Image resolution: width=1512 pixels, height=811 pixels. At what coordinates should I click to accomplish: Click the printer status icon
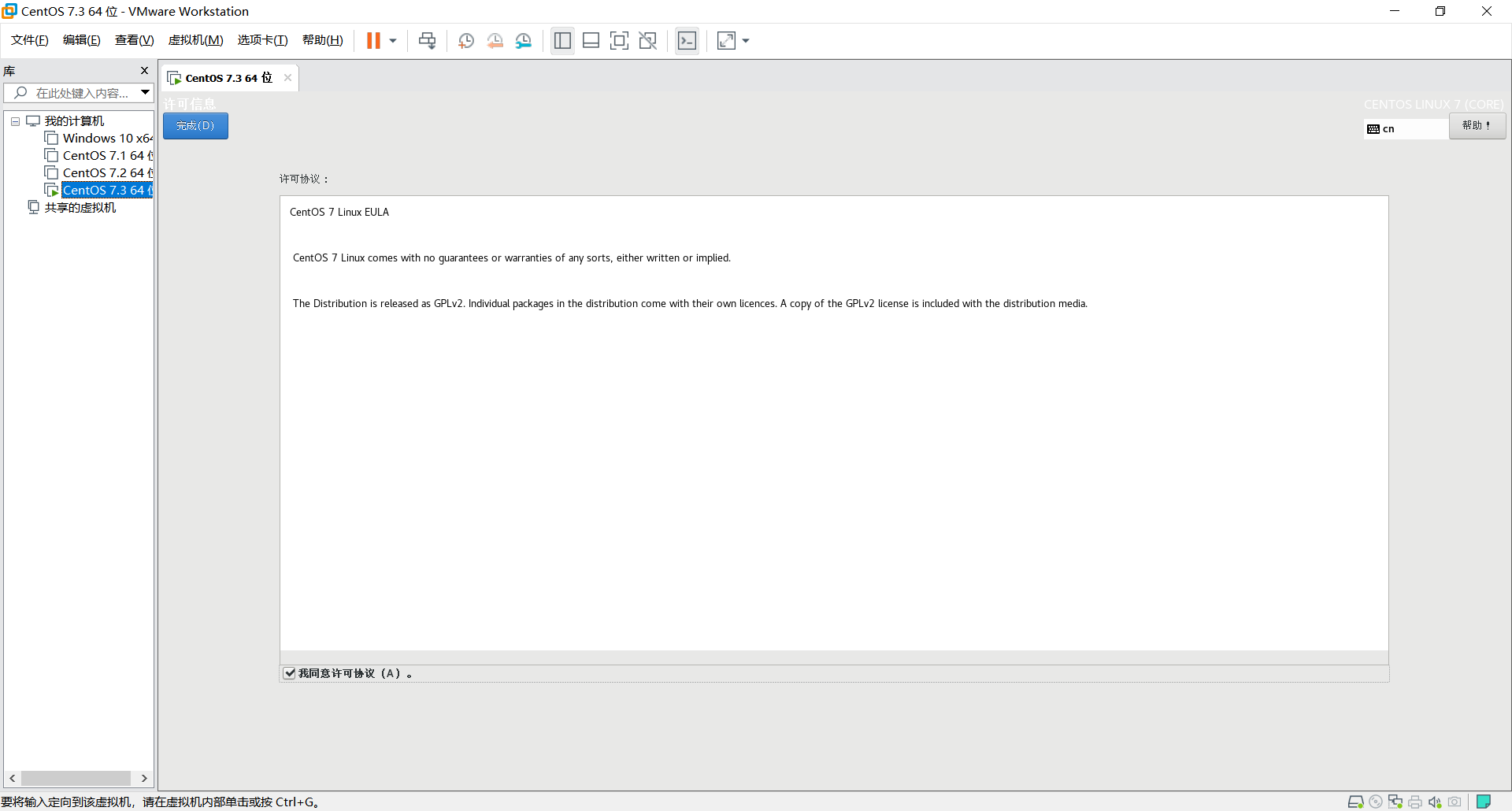[x=1415, y=802]
